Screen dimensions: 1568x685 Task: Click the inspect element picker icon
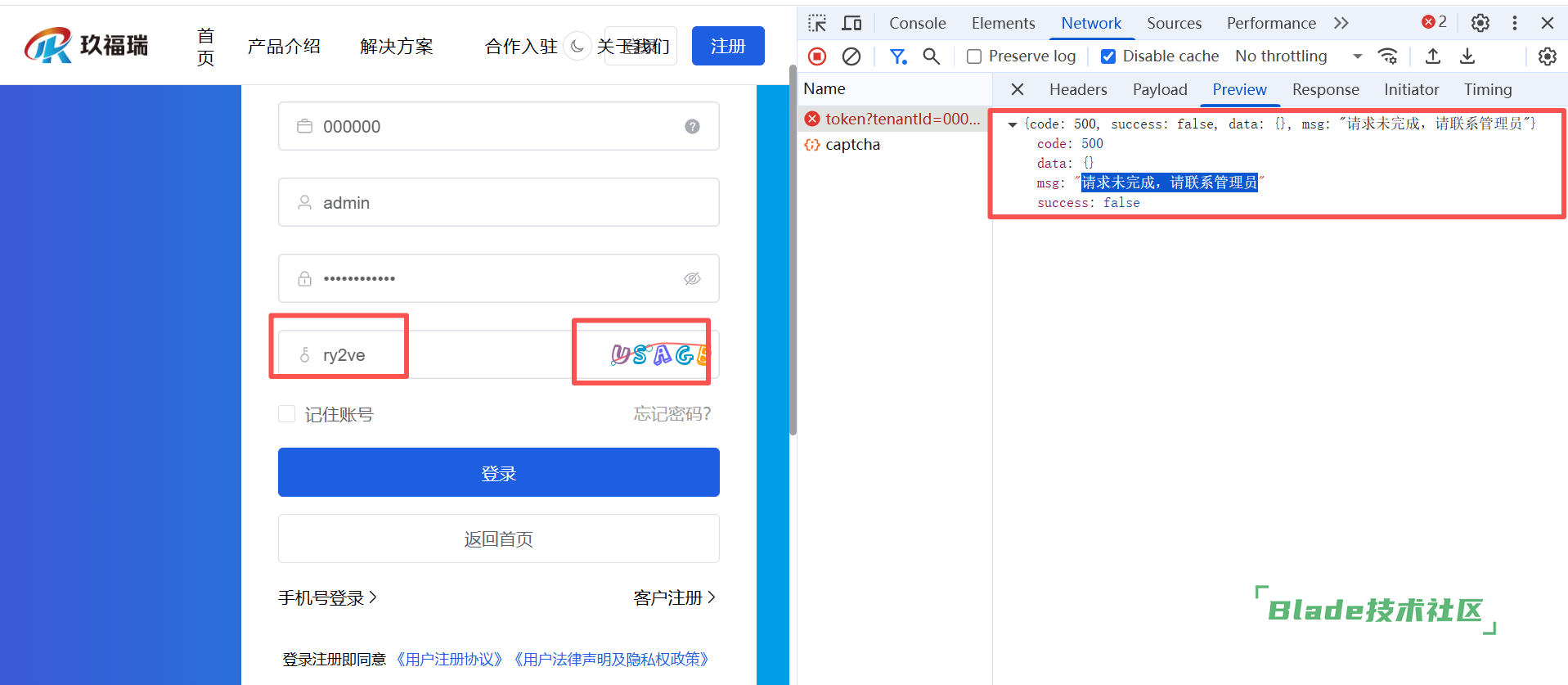point(817,23)
